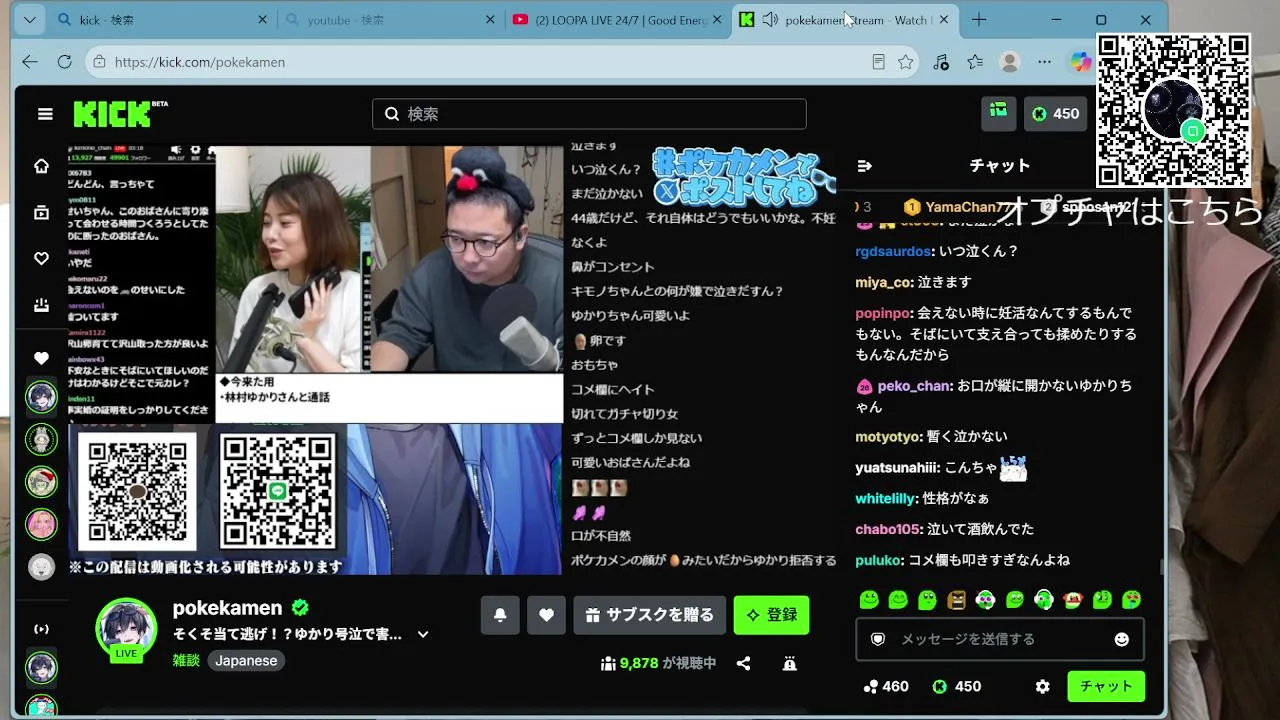Switch to the LOOPA LIVE 24/7 tab

tap(618, 20)
